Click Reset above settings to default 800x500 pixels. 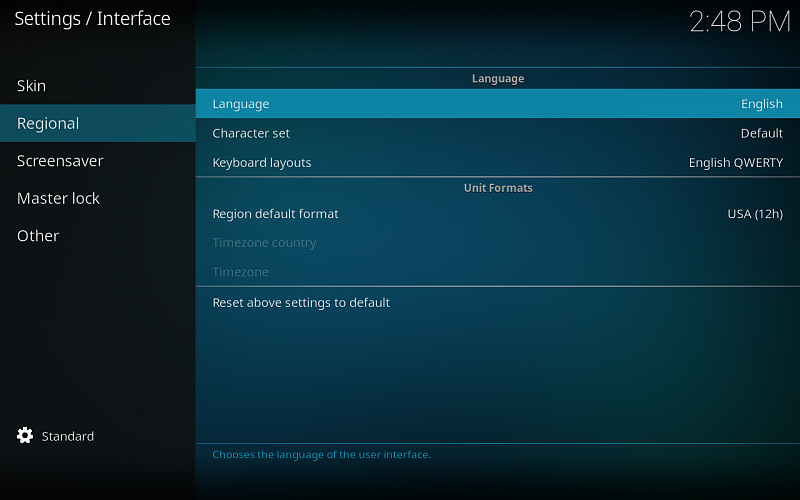[497, 303]
